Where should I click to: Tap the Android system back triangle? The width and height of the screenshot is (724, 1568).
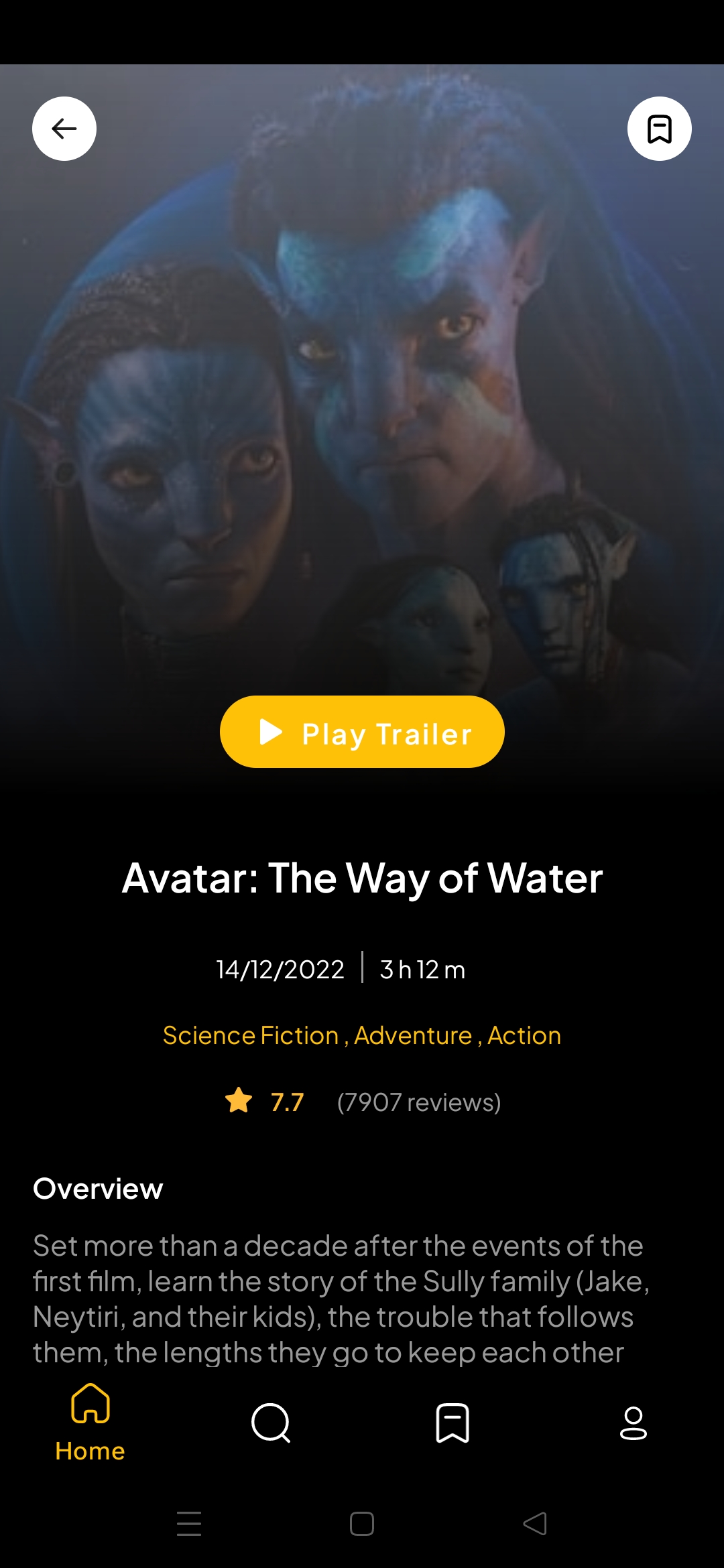535,1524
